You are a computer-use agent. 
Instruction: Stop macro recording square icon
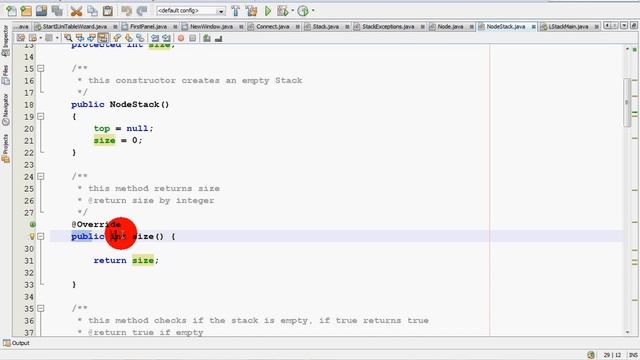(192, 38)
